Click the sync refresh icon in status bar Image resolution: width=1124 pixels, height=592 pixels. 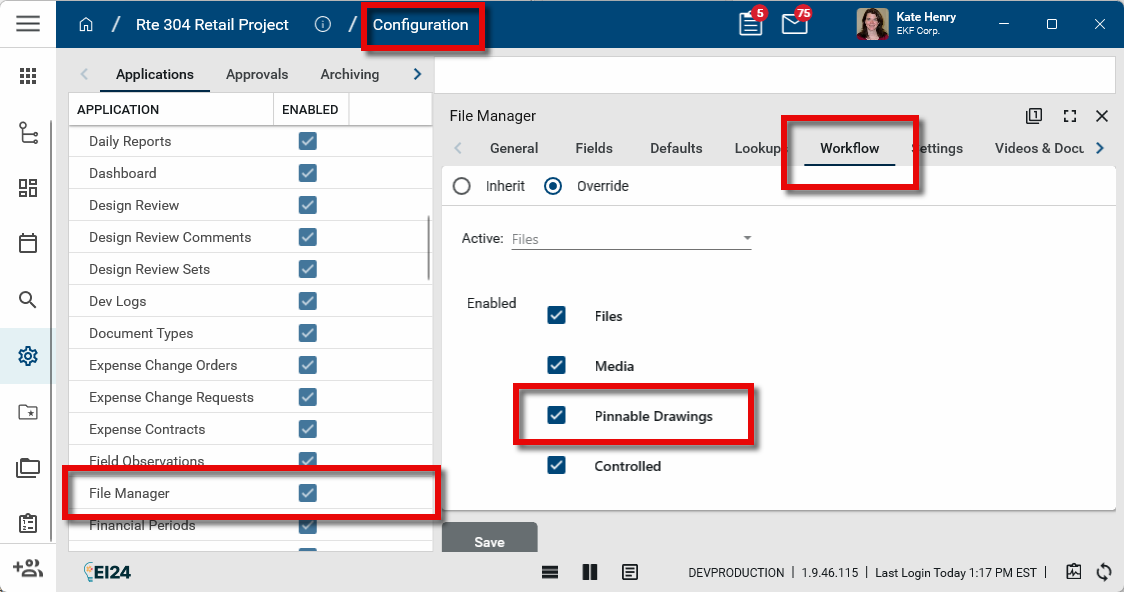[x=1104, y=572]
